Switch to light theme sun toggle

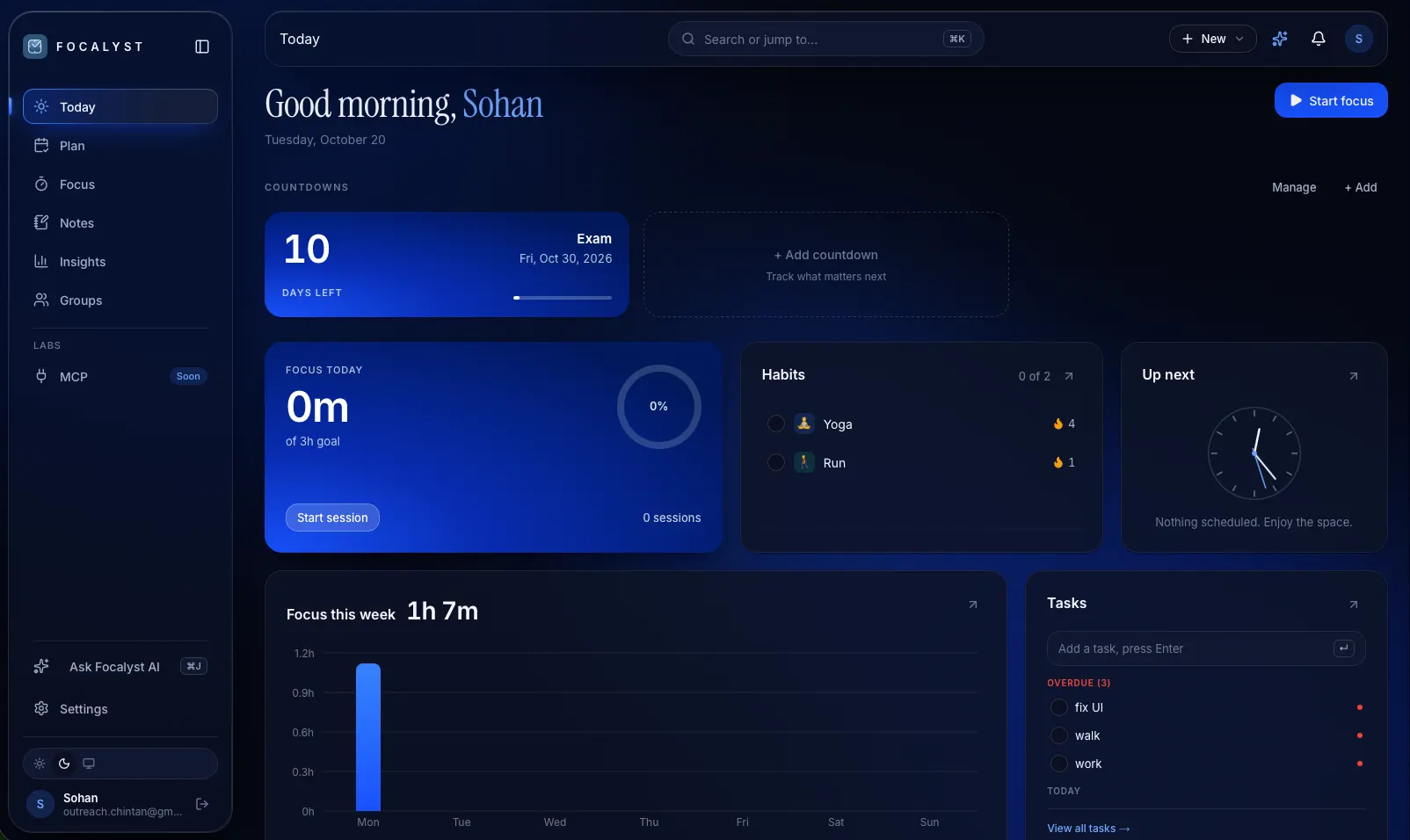click(40, 764)
